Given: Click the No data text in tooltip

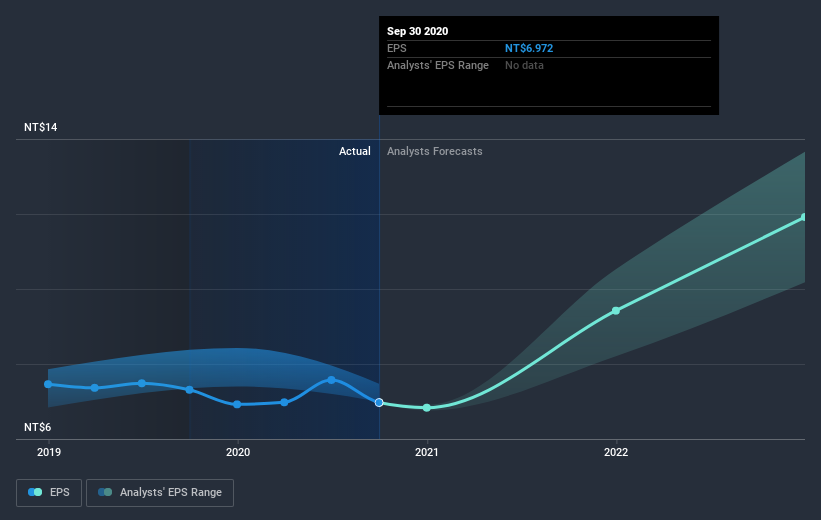Looking at the screenshot, I should click(524, 65).
